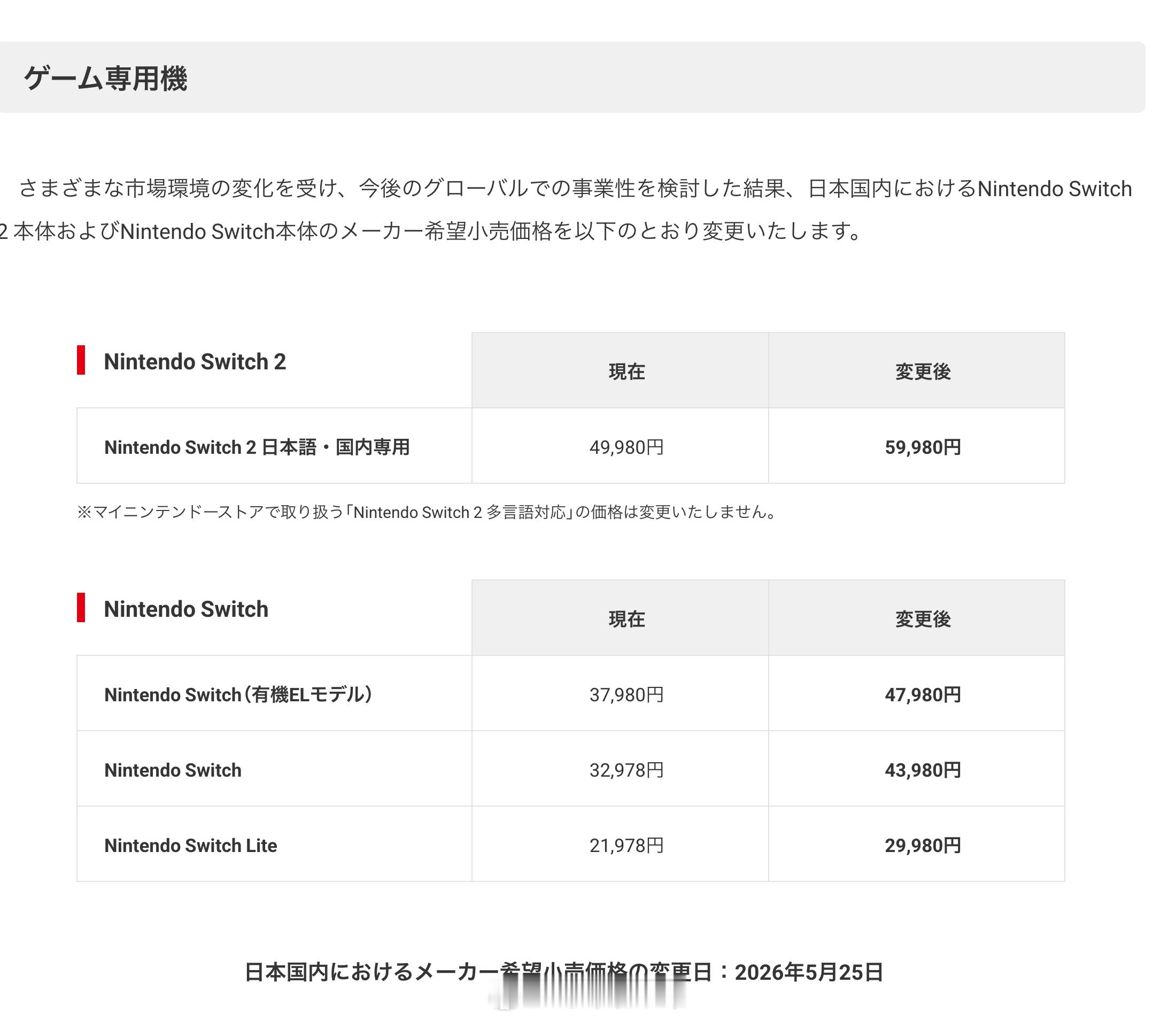Click the 現在 header in the Switch 2 table
1176x1022 pixels.
[x=626, y=371]
